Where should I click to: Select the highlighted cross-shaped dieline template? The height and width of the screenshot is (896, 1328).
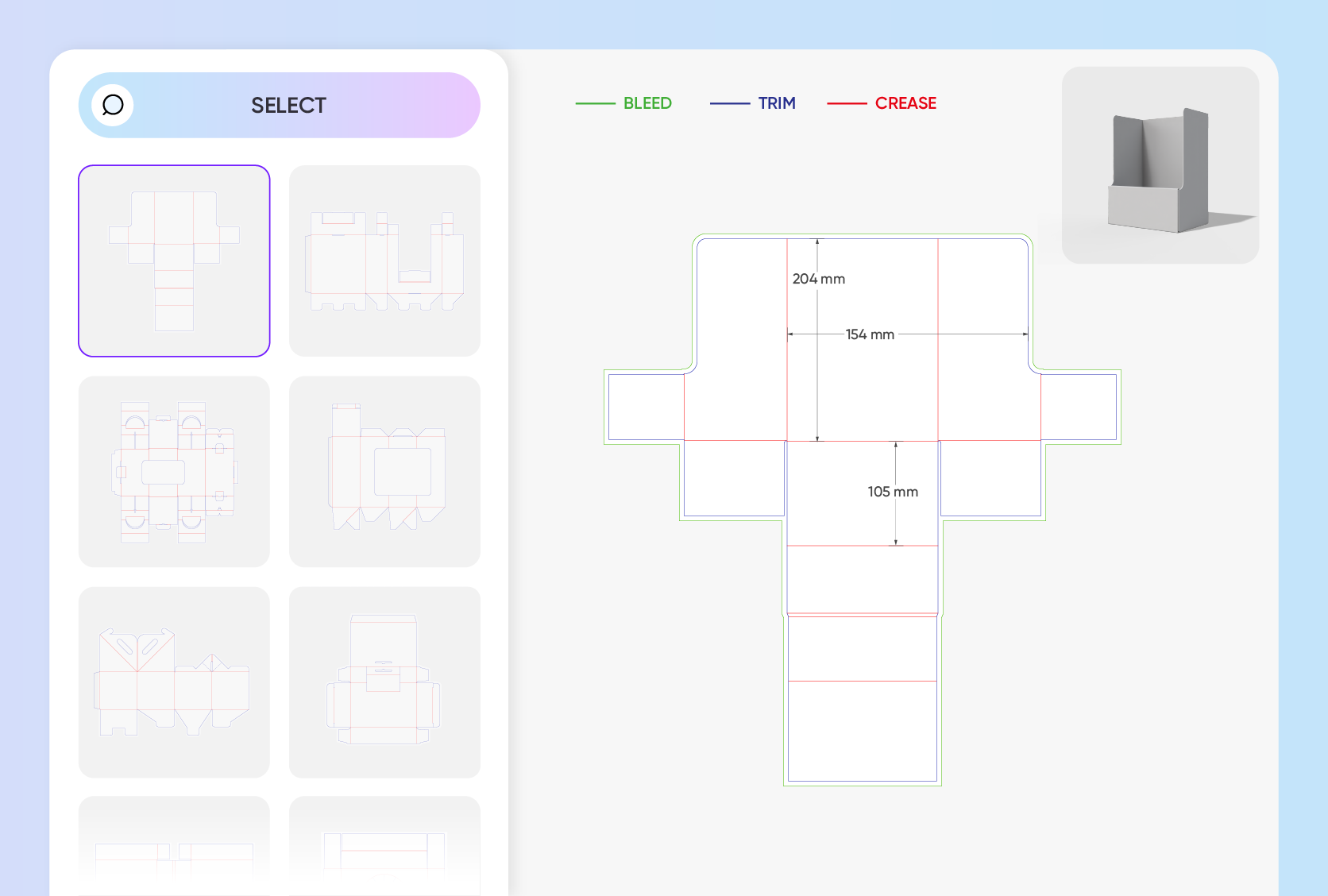174,261
